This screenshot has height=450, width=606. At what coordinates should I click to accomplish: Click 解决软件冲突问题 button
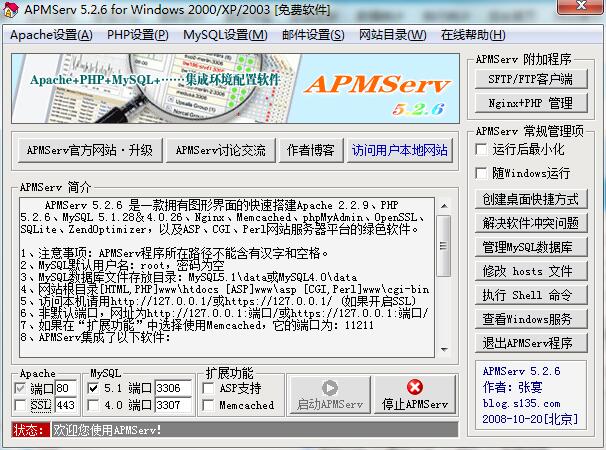(531, 223)
